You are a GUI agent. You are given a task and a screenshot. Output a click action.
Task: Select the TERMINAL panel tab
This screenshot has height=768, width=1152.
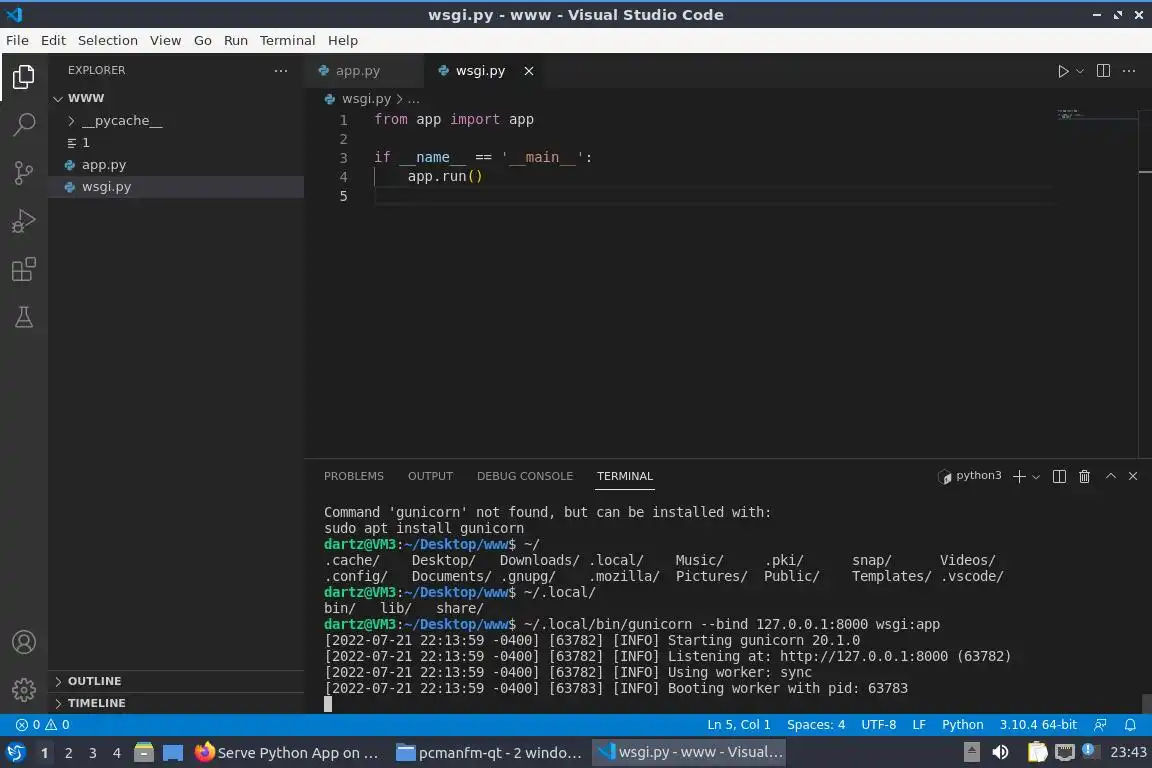(624, 476)
